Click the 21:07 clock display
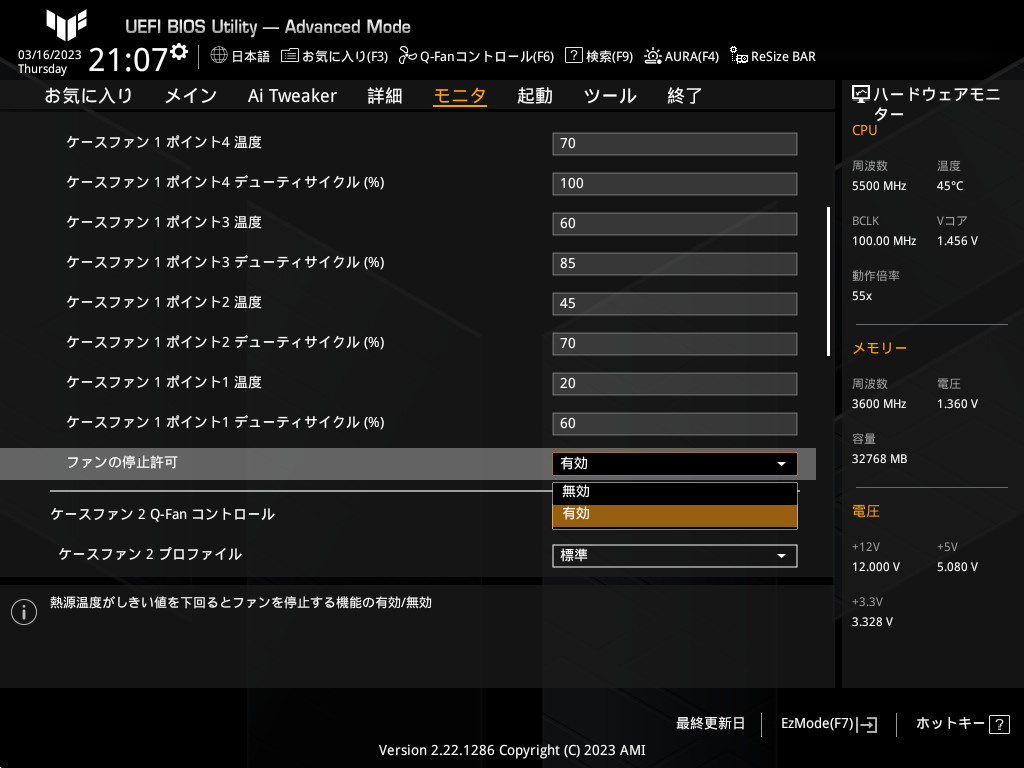Image resolution: width=1024 pixels, height=768 pixels. click(x=128, y=59)
